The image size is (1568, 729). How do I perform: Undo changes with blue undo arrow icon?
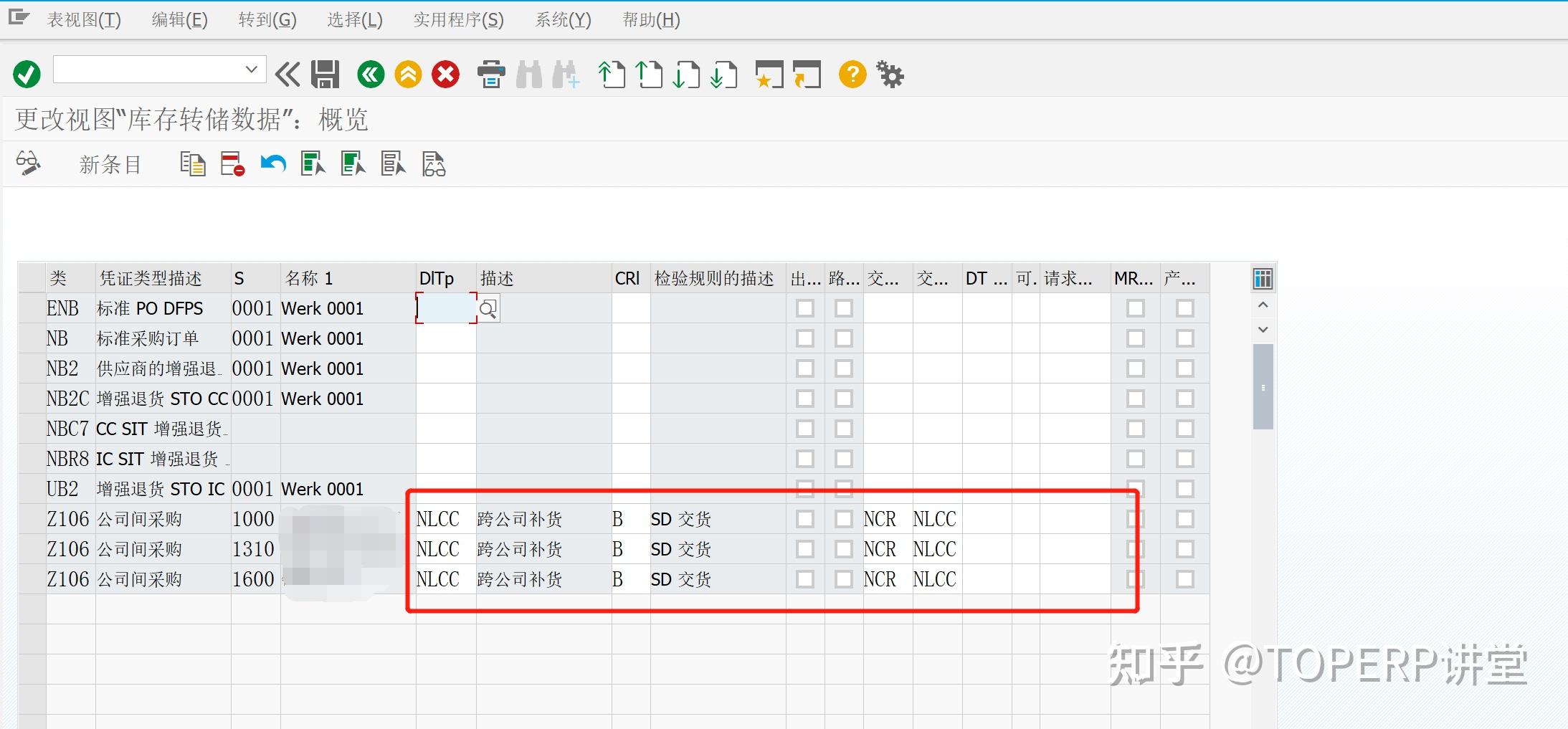pos(272,163)
